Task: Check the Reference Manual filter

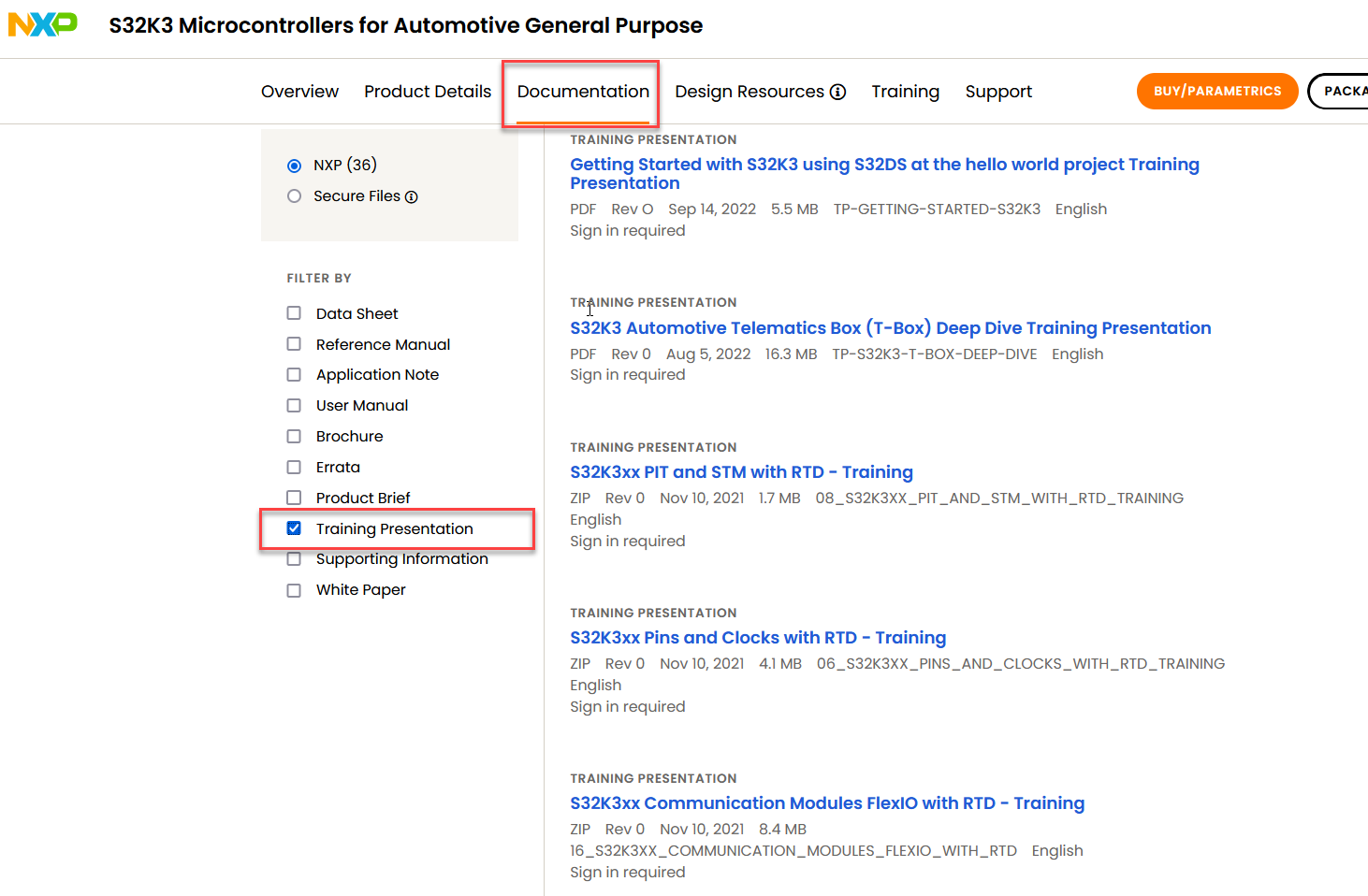Action: tap(294, 344)
